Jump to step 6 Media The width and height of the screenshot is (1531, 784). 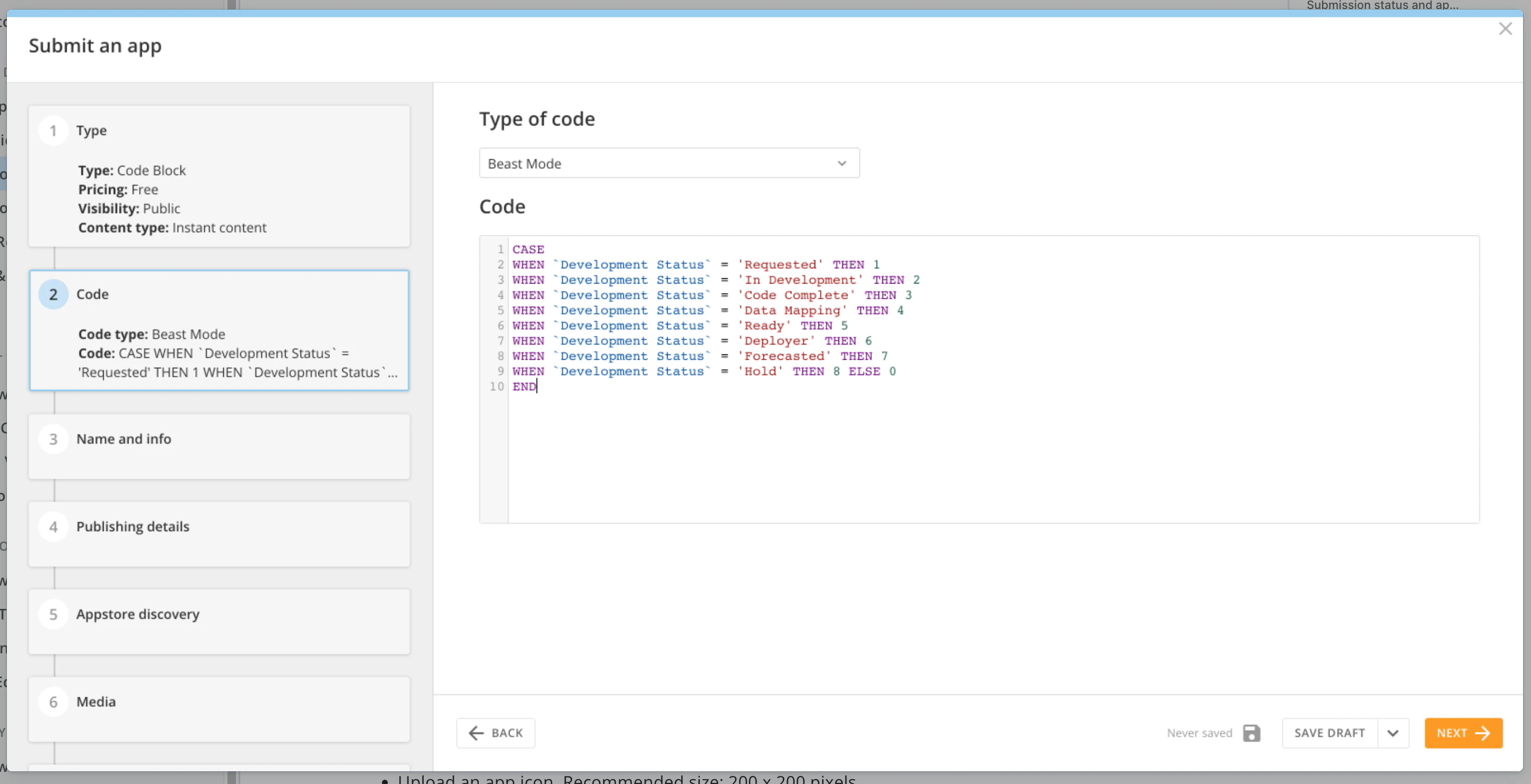[x=220, y=709]
